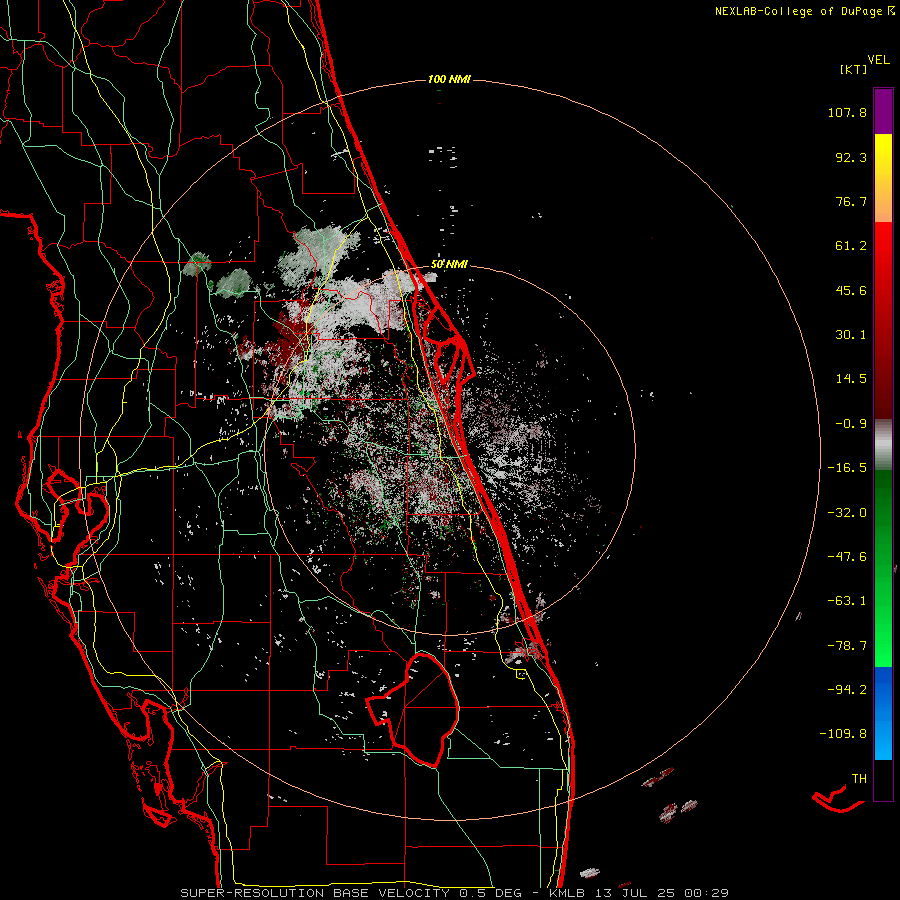Click the -94.2 velocity scale value
This screenshot has height=900, width=900.
click(847, 689)
